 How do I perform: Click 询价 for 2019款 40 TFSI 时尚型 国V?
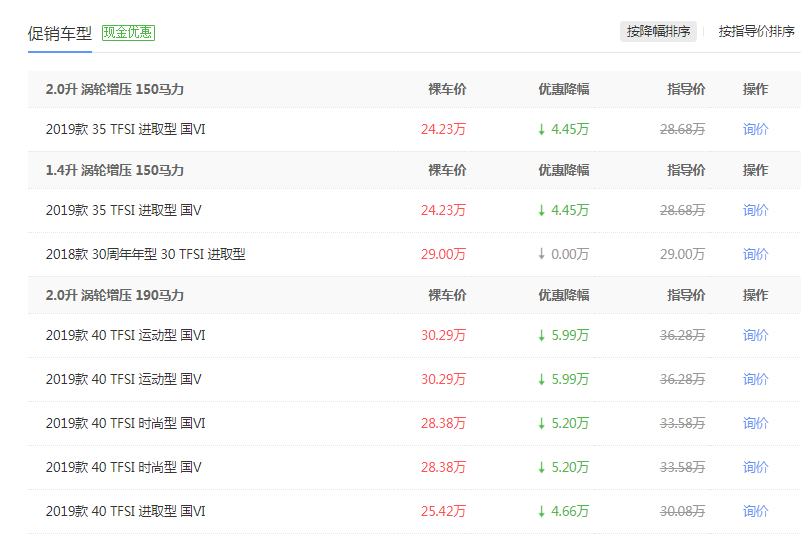(756, 467)
